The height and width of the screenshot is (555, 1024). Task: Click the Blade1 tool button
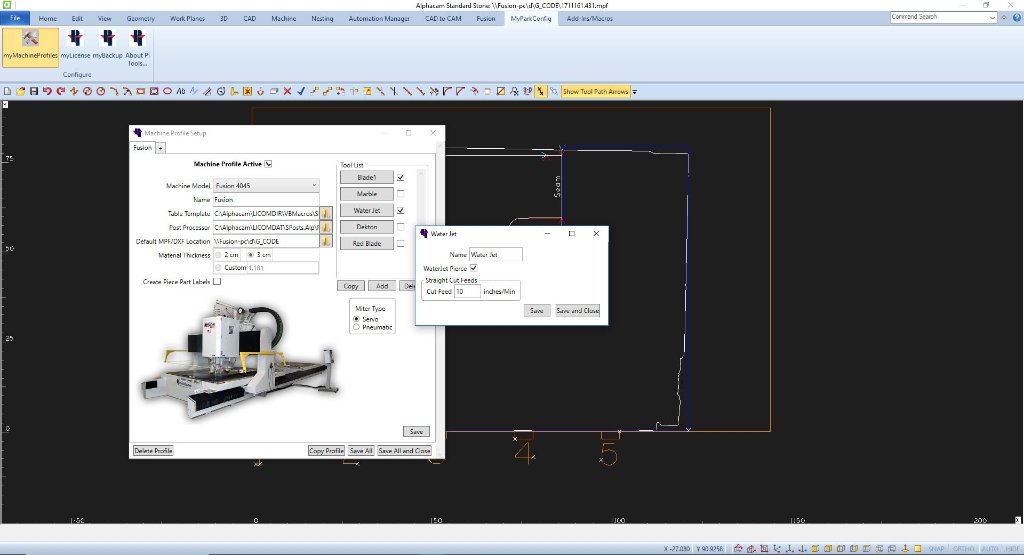[x=366, y=177]
